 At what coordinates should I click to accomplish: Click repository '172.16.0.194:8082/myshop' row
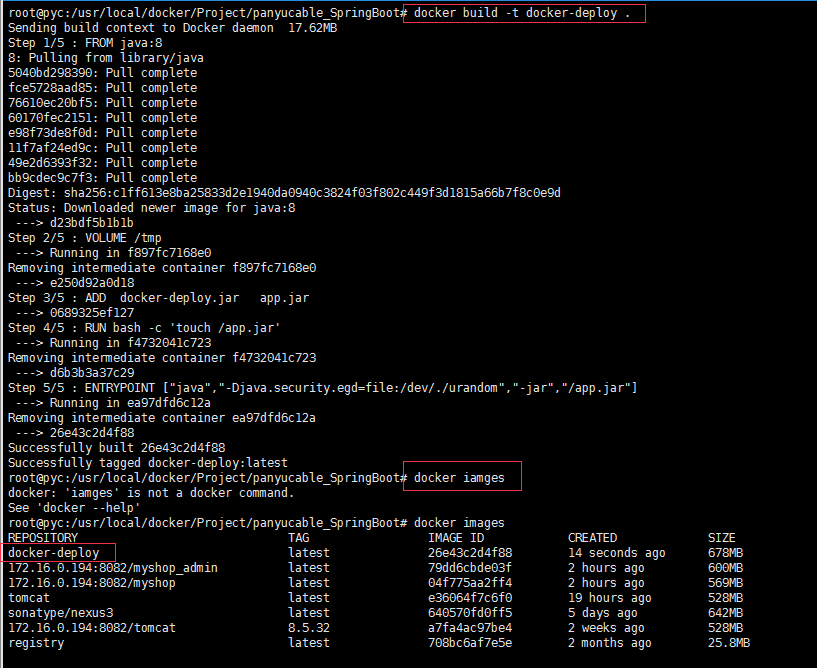click(92, 583)
